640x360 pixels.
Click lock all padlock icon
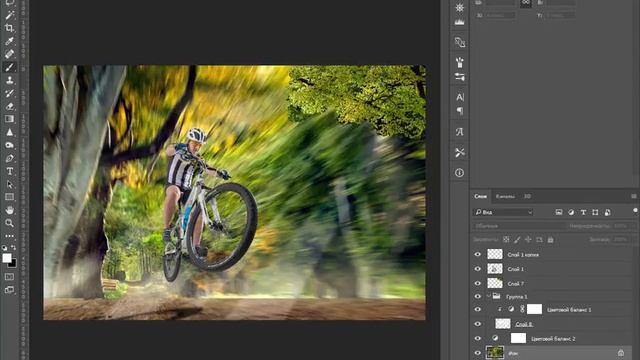click(x=550, y=240)
